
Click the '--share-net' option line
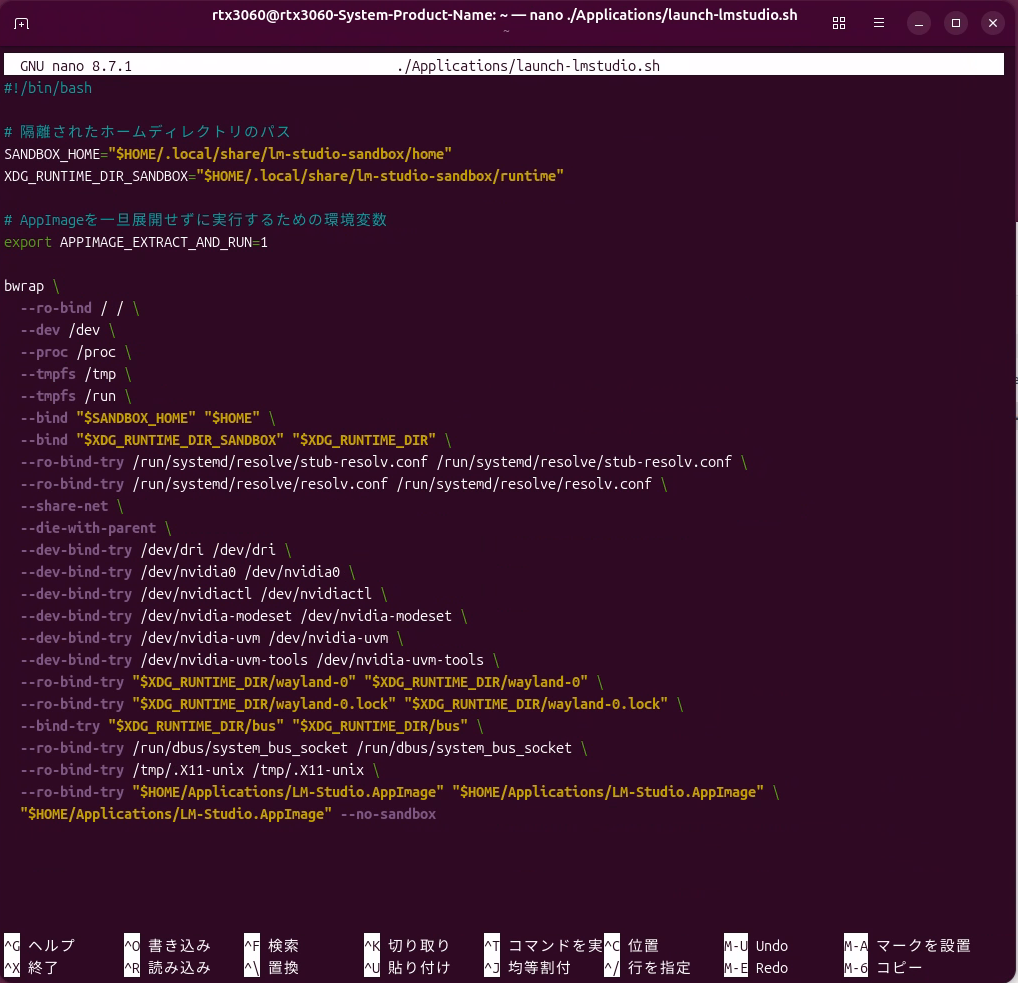71,506
